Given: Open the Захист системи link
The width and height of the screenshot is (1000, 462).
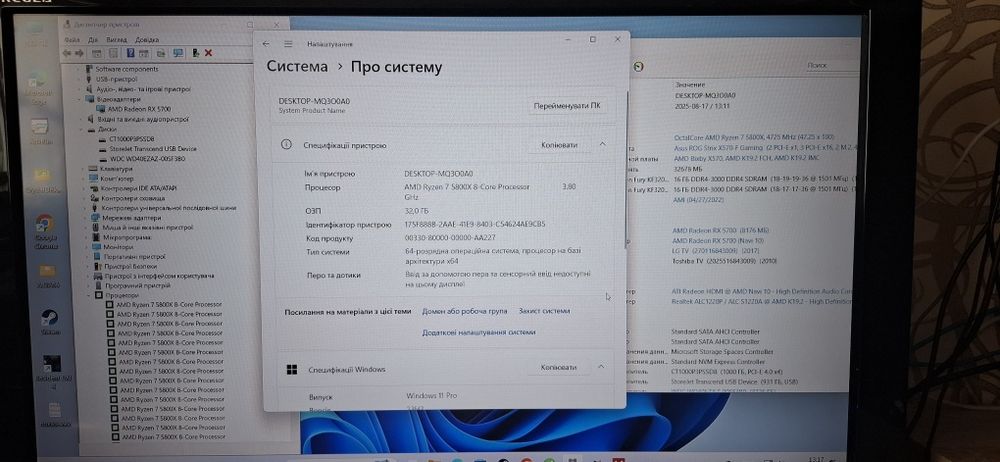Looking at the screenshot, I should [544, 311].
